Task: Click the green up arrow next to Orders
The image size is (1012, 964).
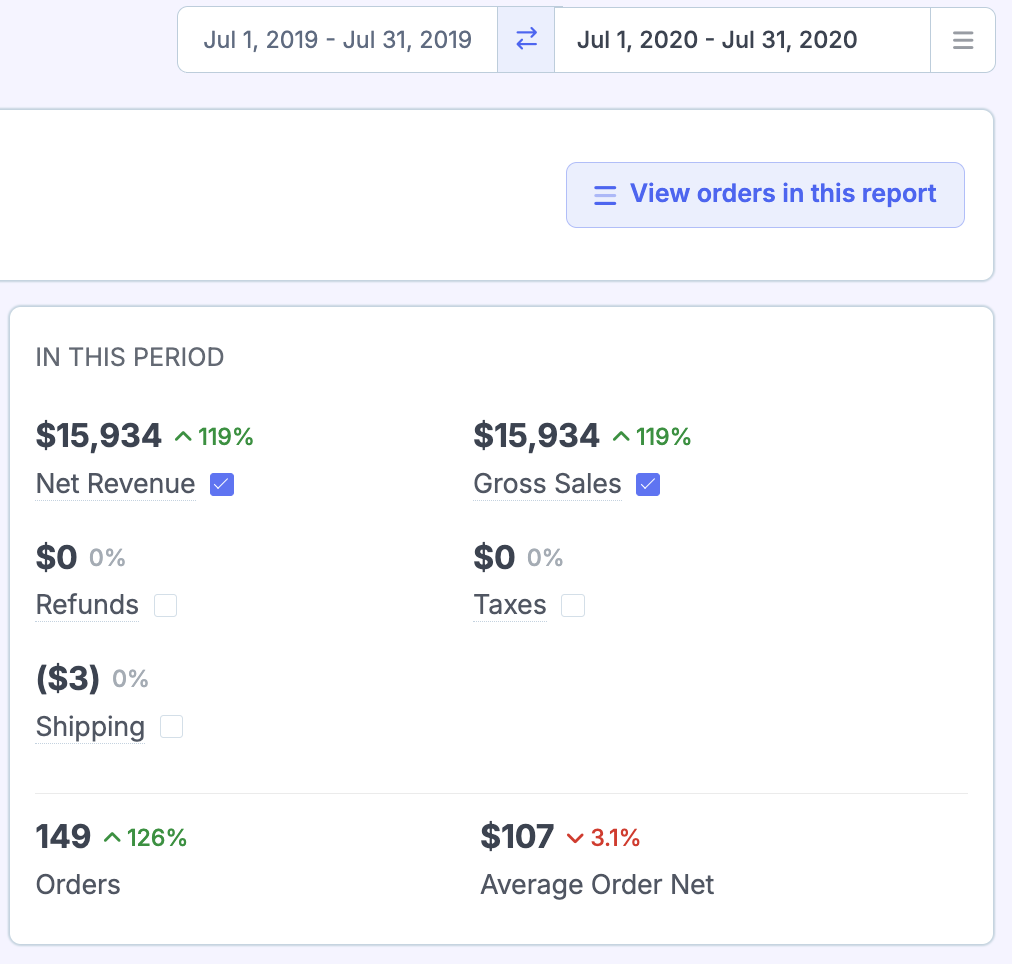Action: tap(112, 838)
